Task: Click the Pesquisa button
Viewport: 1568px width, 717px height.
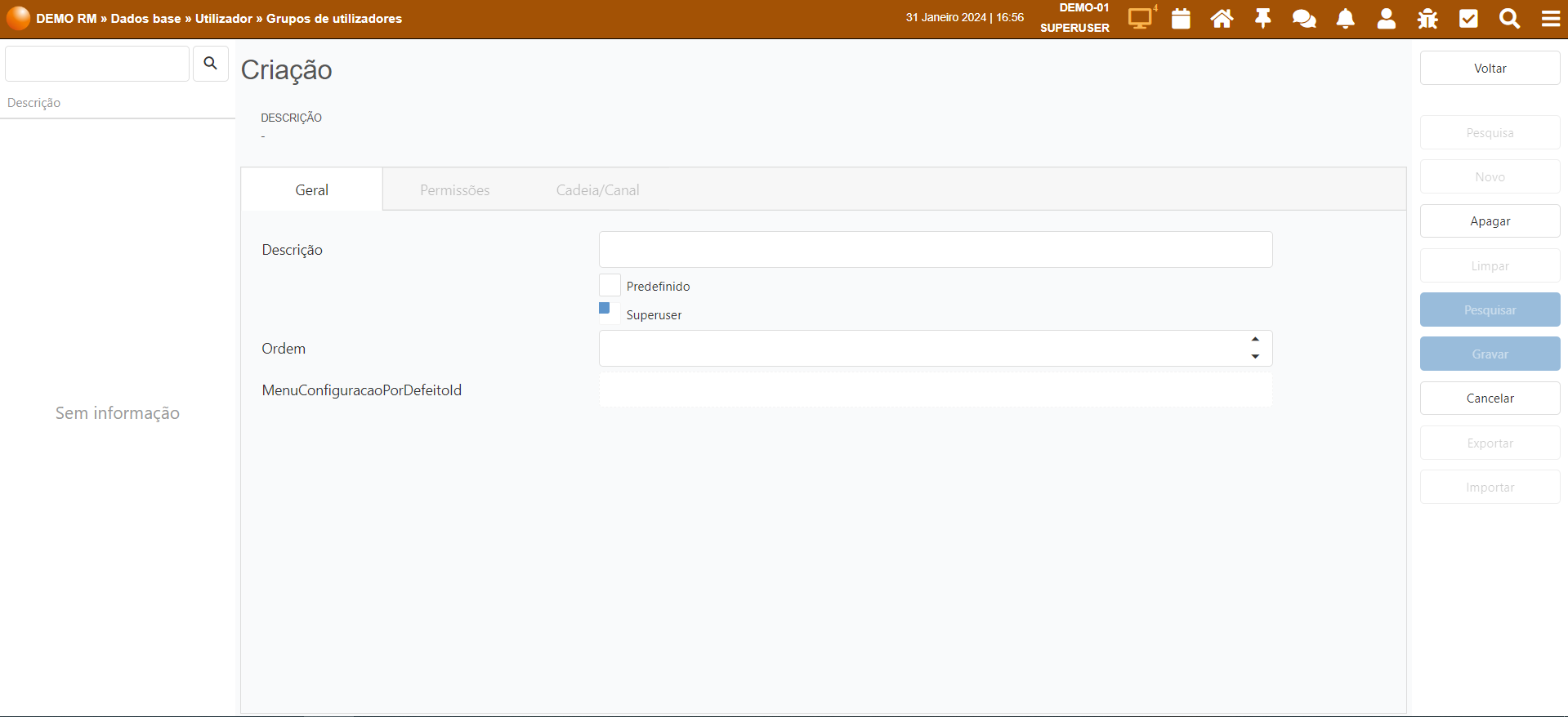Action: [x=1490, y=132]
